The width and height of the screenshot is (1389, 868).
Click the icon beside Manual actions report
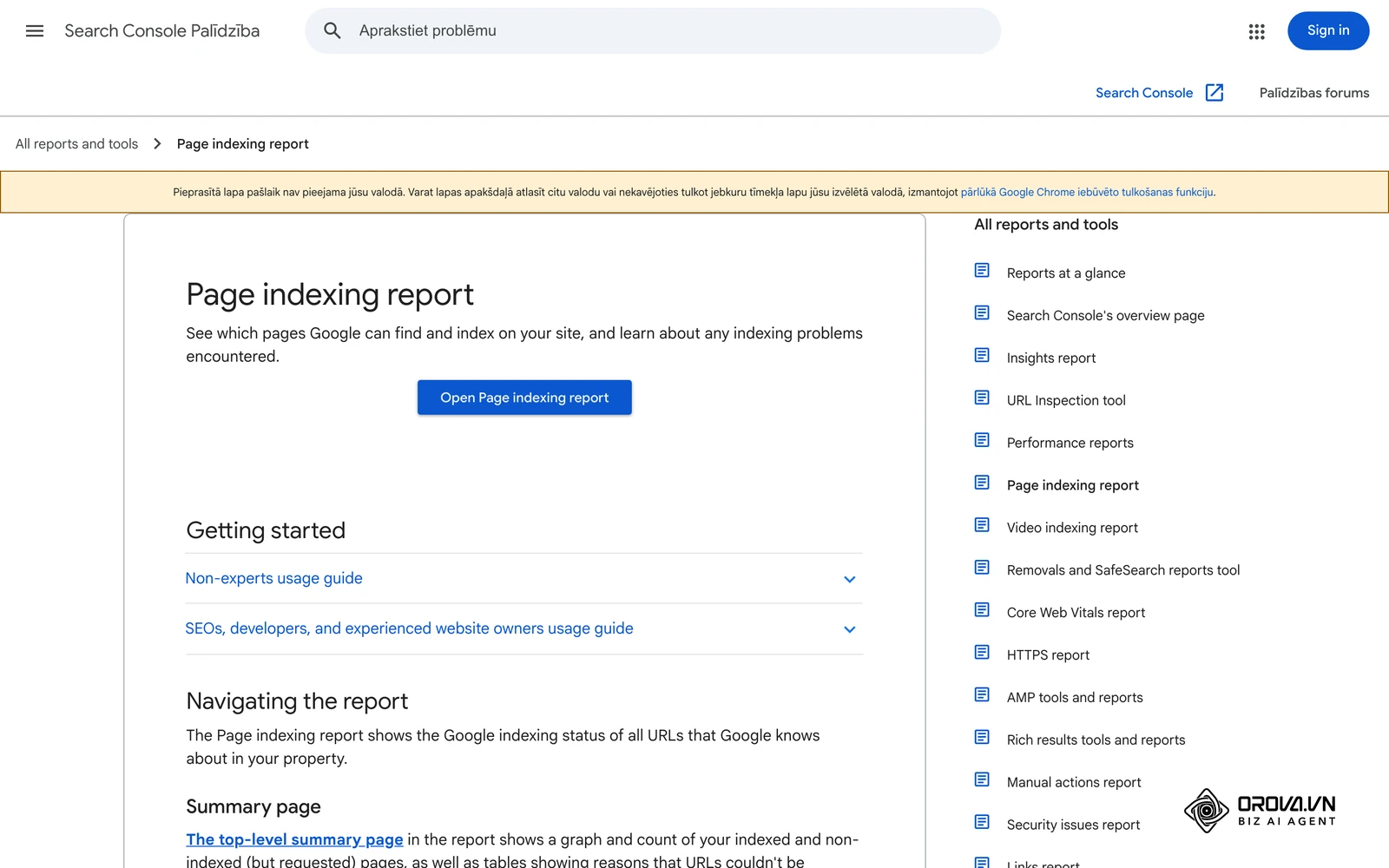[x=982, y=781]
